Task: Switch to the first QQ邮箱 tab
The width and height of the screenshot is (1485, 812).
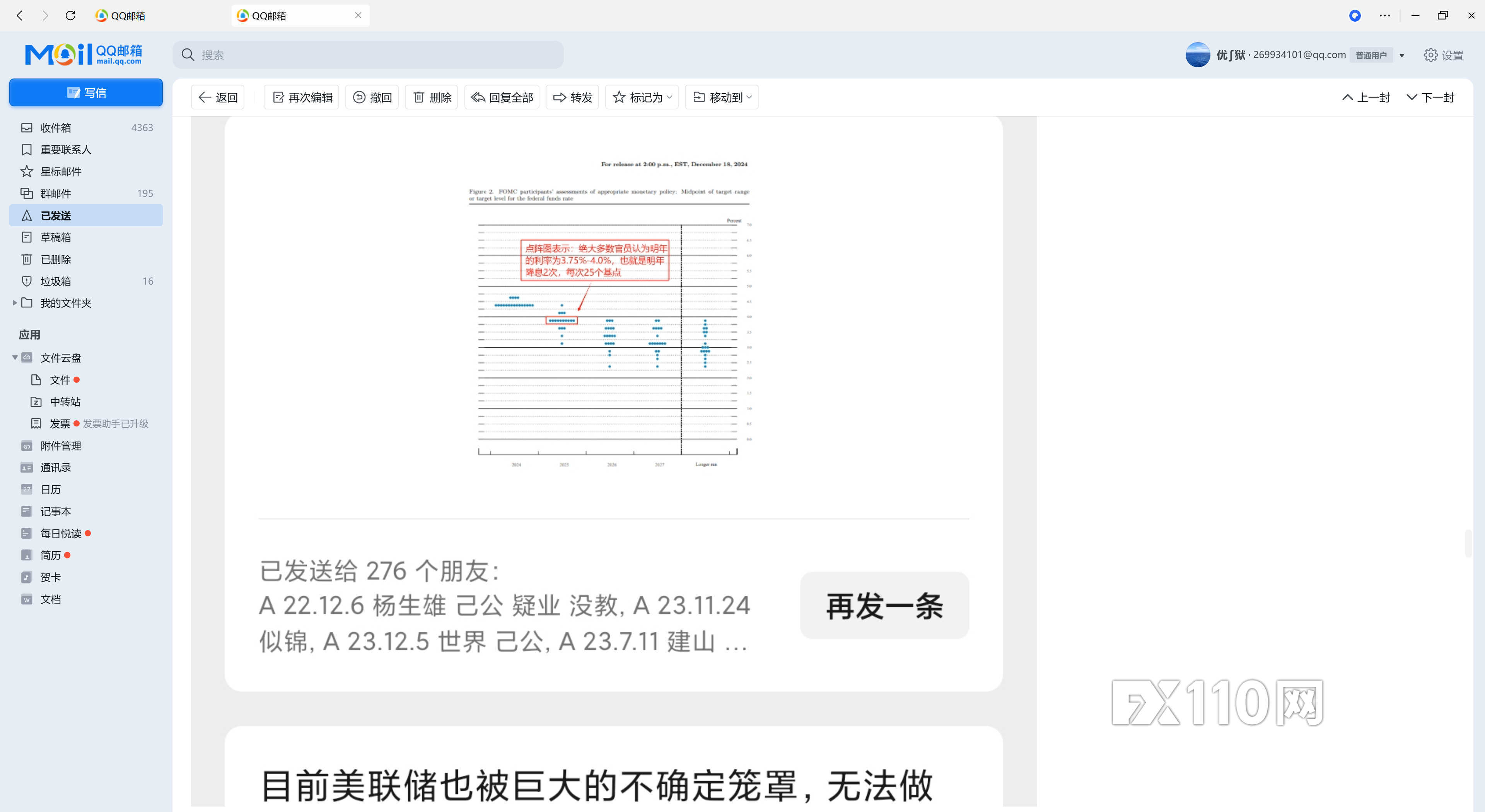Action: coord(120,15)
